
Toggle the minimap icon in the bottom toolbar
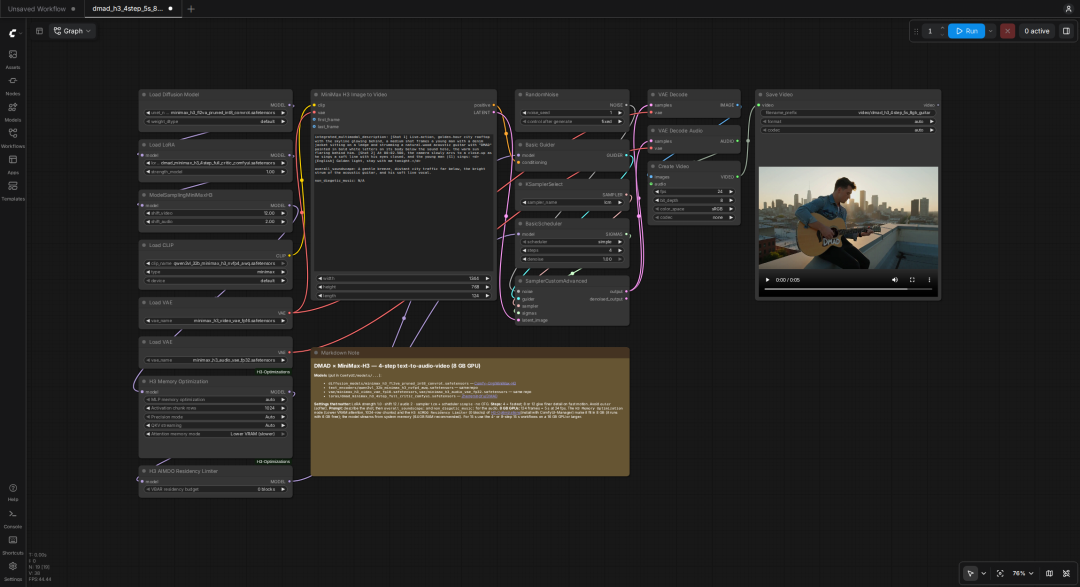click(x=1049, y=573)
